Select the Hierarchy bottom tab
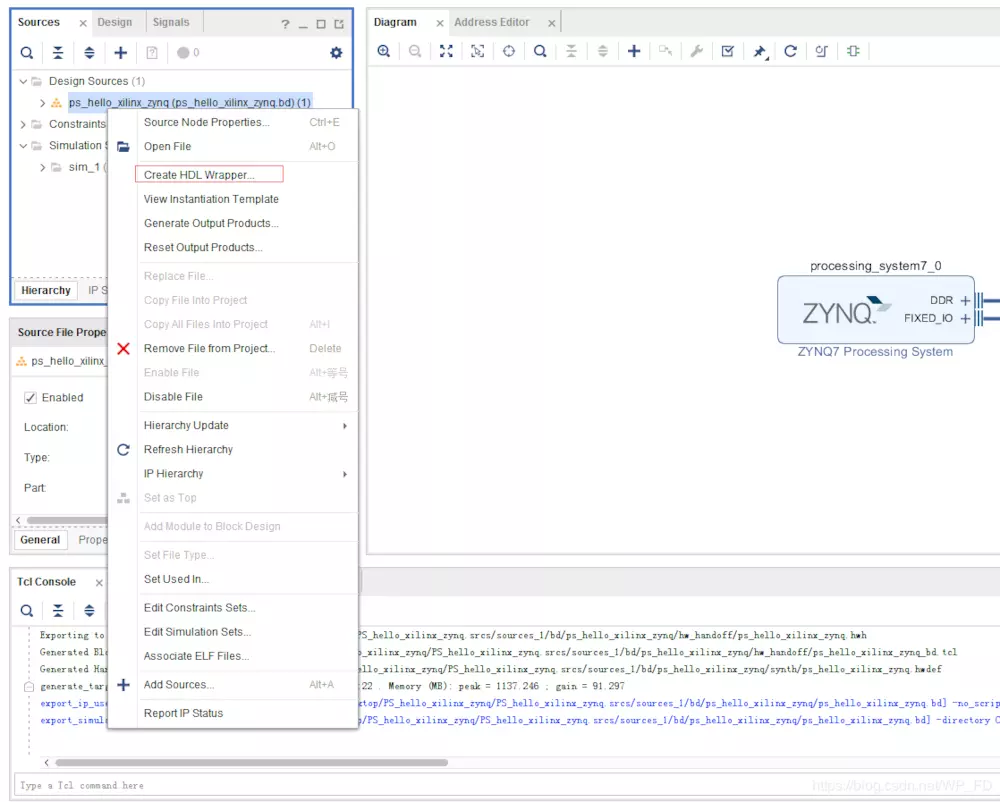Screen dimensions: 1000x802 click(46, 291)
